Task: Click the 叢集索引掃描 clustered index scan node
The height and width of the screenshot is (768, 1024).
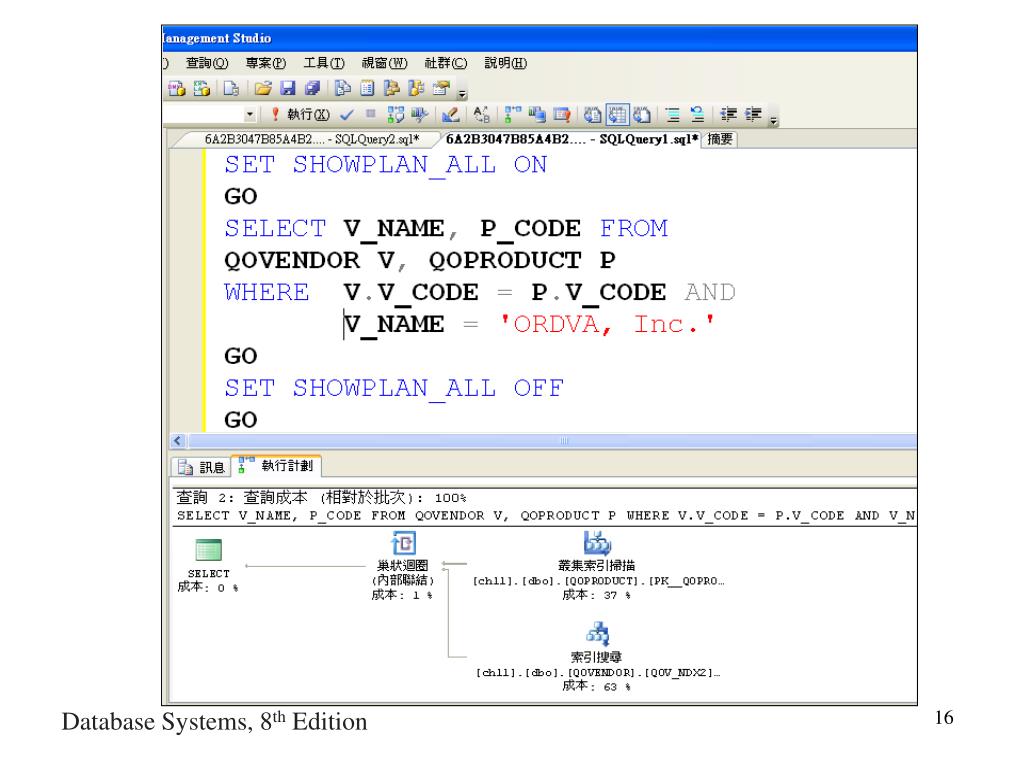Action: pos(597,566)
